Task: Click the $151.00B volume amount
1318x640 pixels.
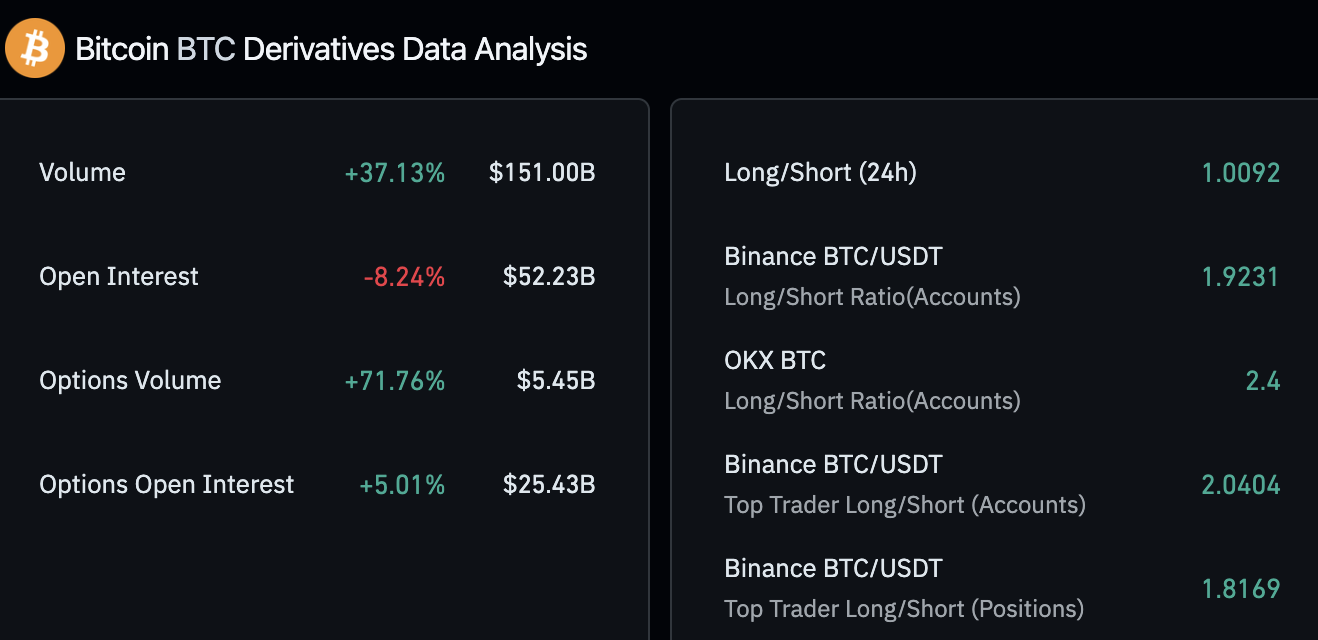Action: [541, 172]
